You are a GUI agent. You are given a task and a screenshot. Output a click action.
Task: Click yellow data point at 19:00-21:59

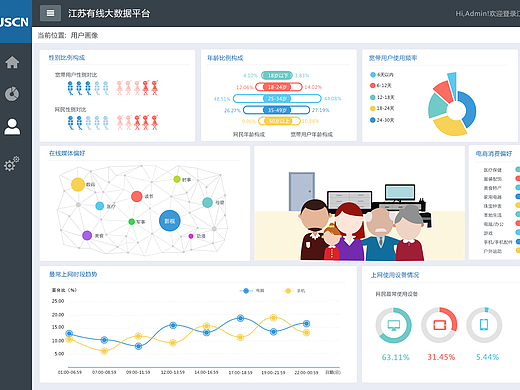click(x=273, y=318)
